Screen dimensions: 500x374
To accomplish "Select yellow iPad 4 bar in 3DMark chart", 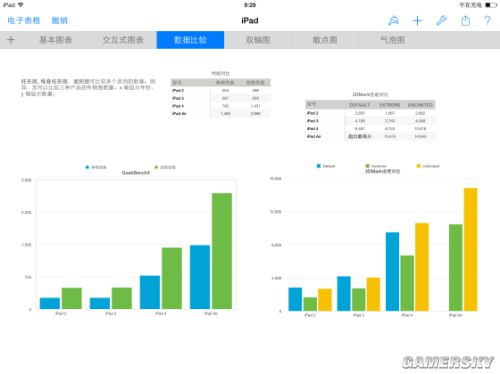I will [x=422, y=267].
